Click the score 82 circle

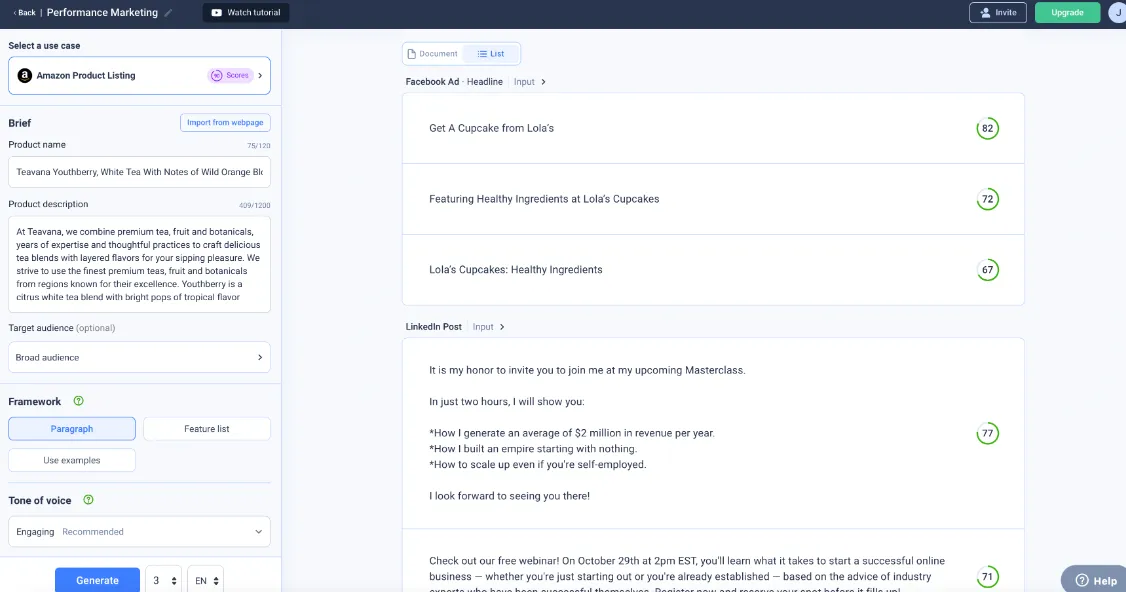coord(987,129)
